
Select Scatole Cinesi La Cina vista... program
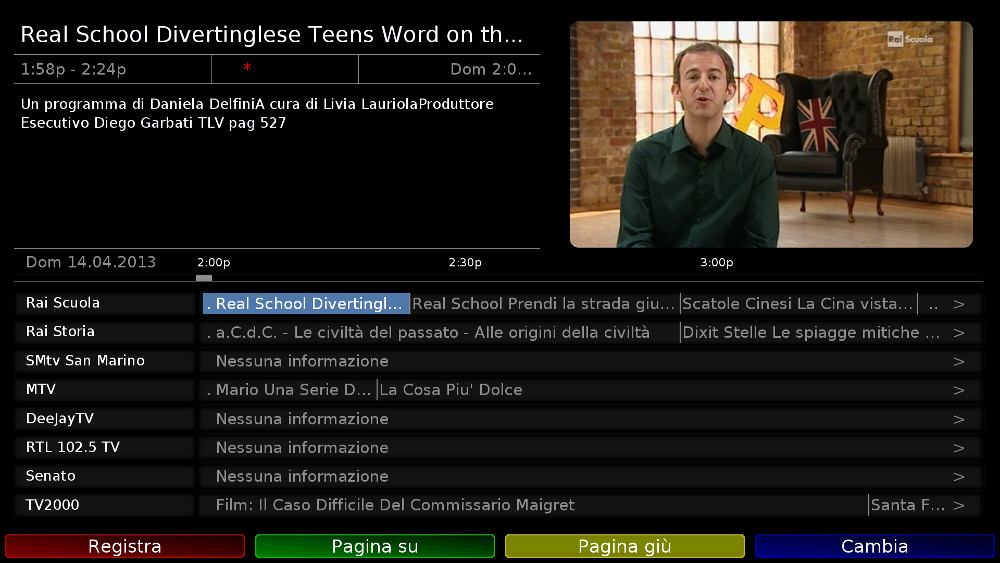[x=798, y=303]
